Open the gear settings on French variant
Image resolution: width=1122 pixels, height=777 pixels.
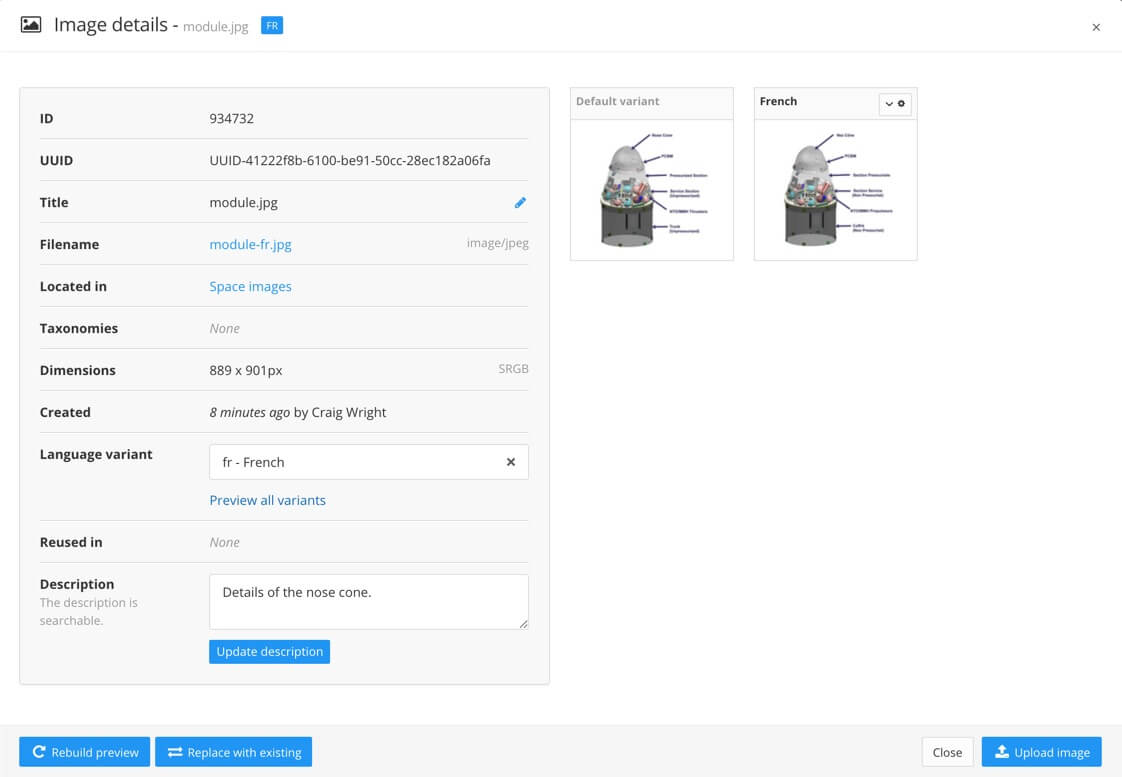click(x=902, y=104)
